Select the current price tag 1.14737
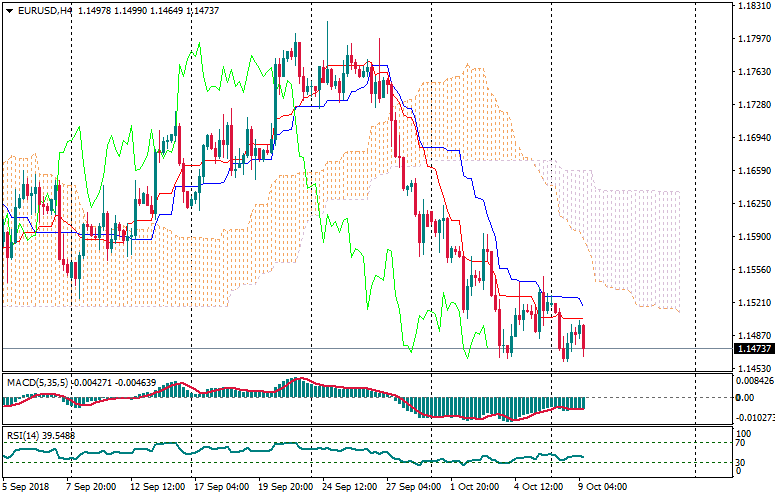This screenshot has width=775, height=498. pyautogui.click(x=753, y=349)
